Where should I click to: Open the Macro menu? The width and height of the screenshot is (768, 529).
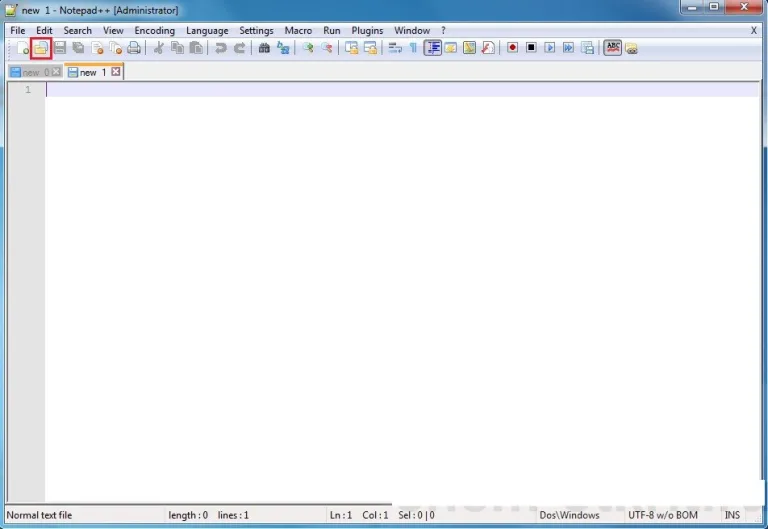pyautogui.click(x=298, y=30)
